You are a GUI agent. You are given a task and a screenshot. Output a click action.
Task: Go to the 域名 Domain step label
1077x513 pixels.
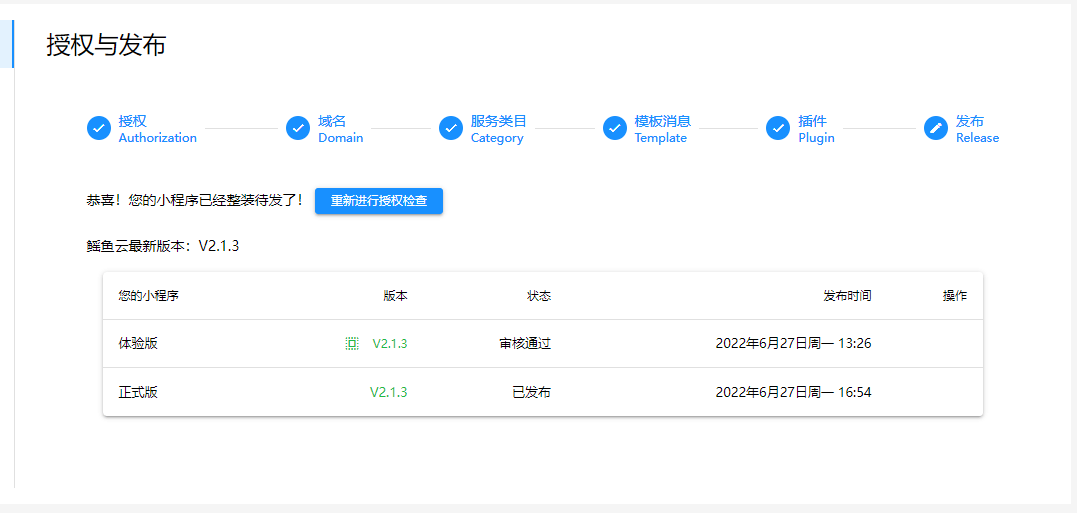click(340, 129)
